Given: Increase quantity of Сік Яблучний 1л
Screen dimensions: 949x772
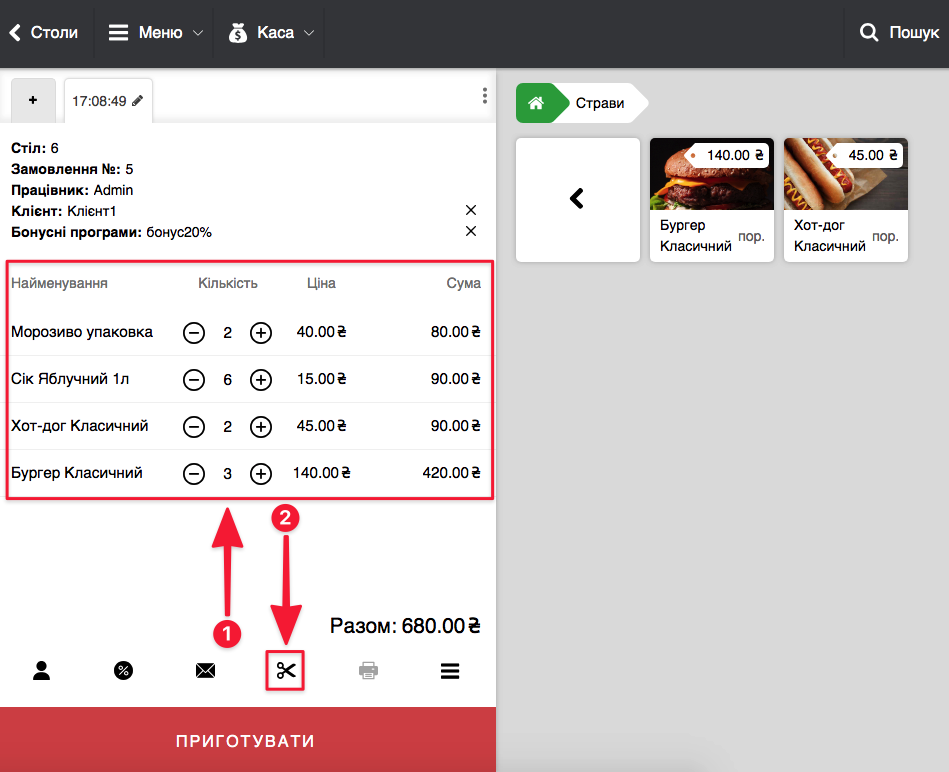Looking at the screenshot, I should (x=261, y=380).
